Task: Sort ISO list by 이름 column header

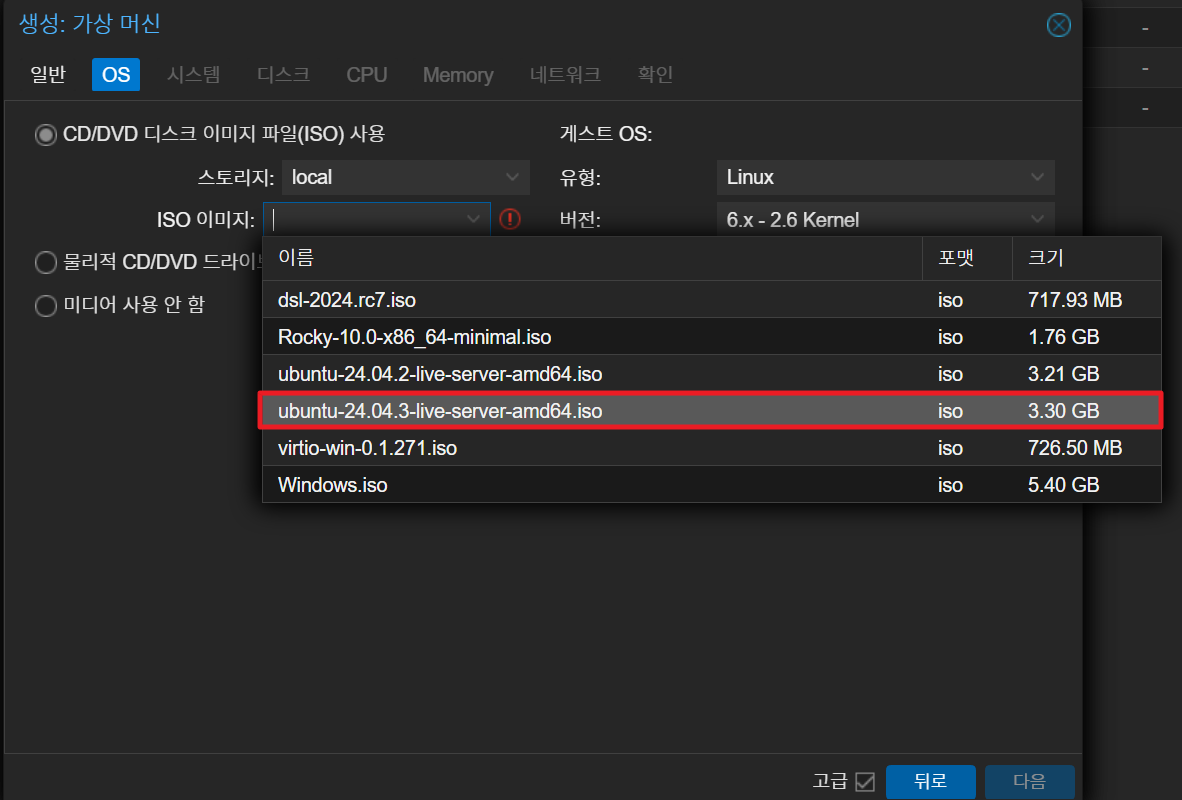Action: [x=592, y=258]
